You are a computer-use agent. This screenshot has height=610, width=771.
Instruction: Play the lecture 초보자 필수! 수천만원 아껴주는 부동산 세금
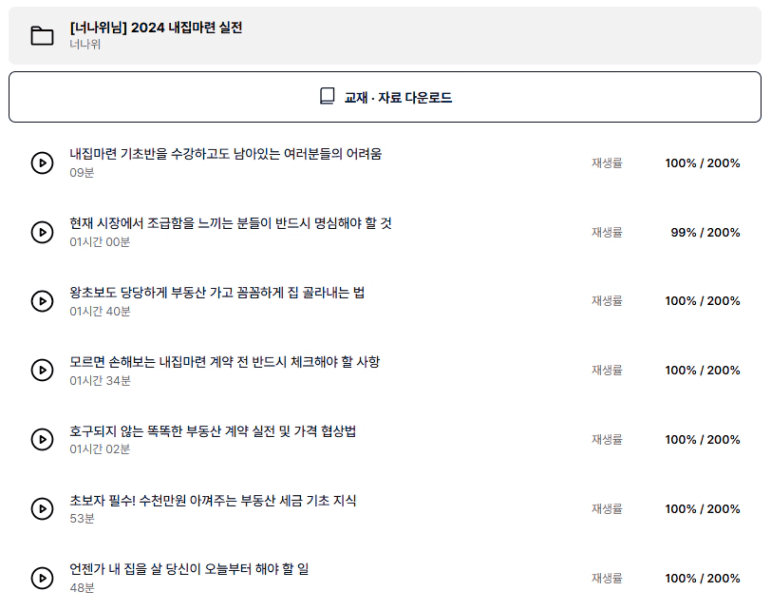tap(42, 509)
